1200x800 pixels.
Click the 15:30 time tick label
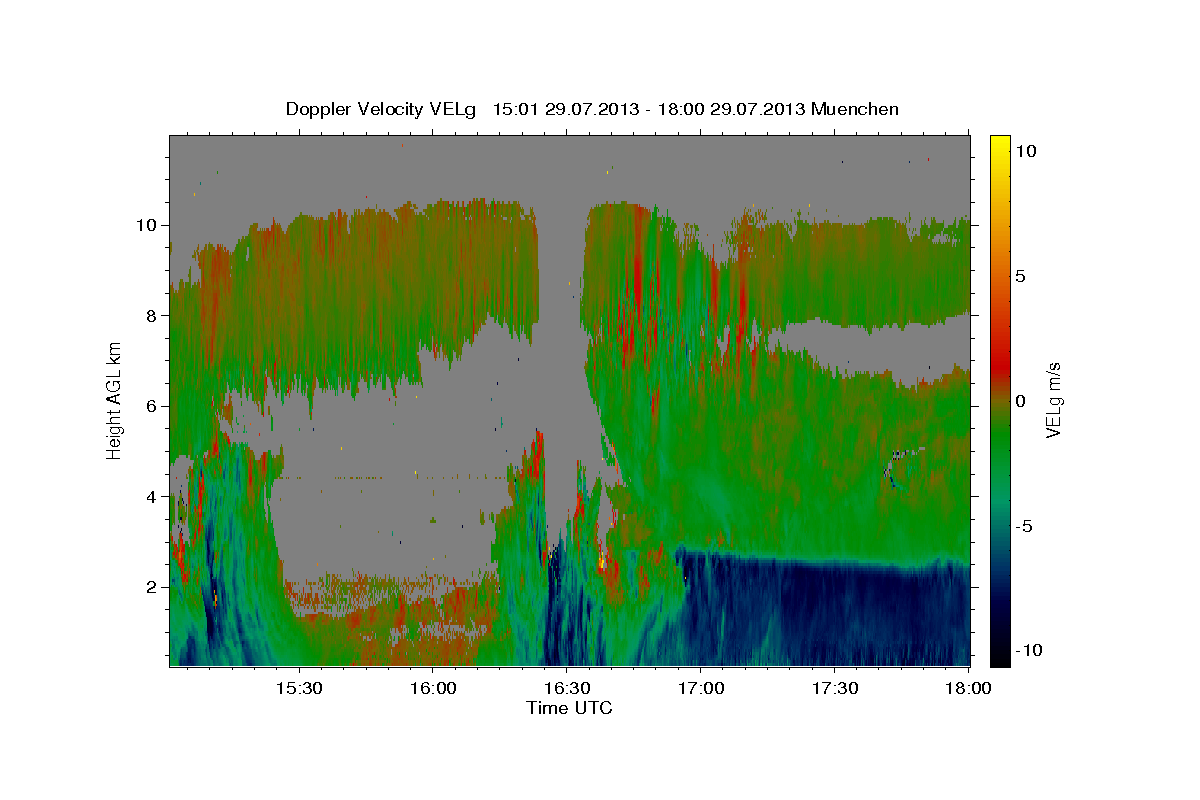[299, 688]
